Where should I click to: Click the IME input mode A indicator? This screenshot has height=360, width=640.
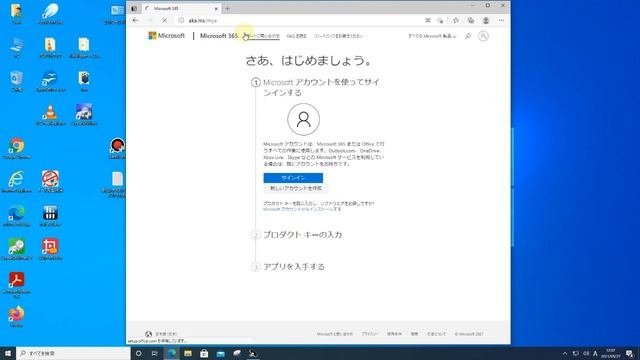click(595, 353)
